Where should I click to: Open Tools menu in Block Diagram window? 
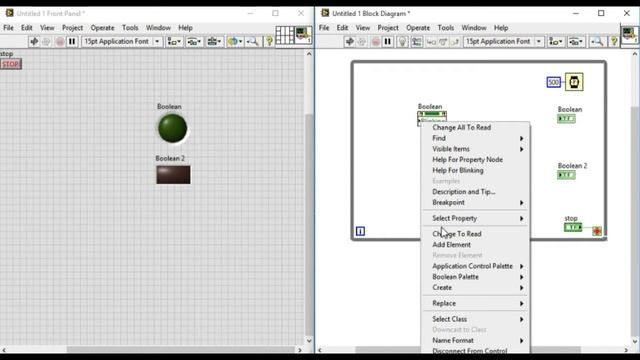click(446, 28)
